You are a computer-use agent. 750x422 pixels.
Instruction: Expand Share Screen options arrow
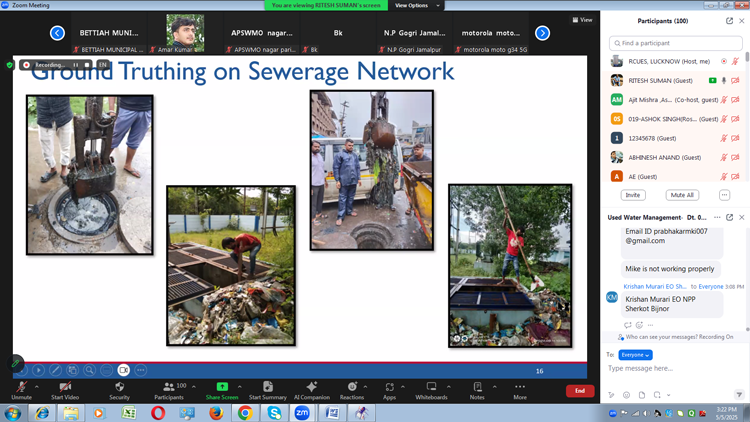click(240, 387)
